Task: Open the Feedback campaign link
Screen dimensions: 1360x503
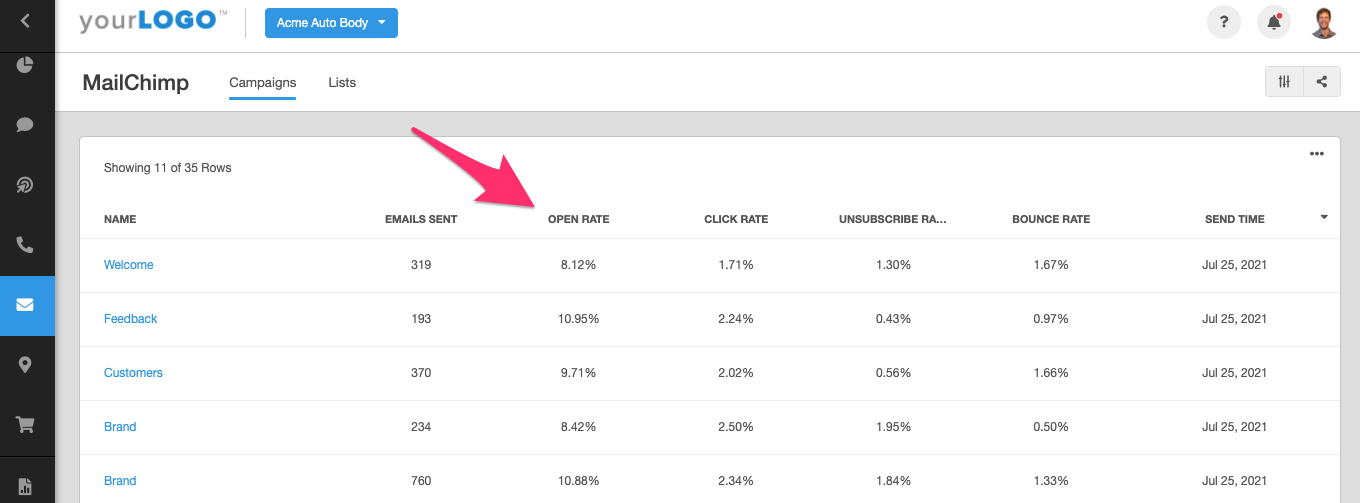Action: [x=131, y=319]
